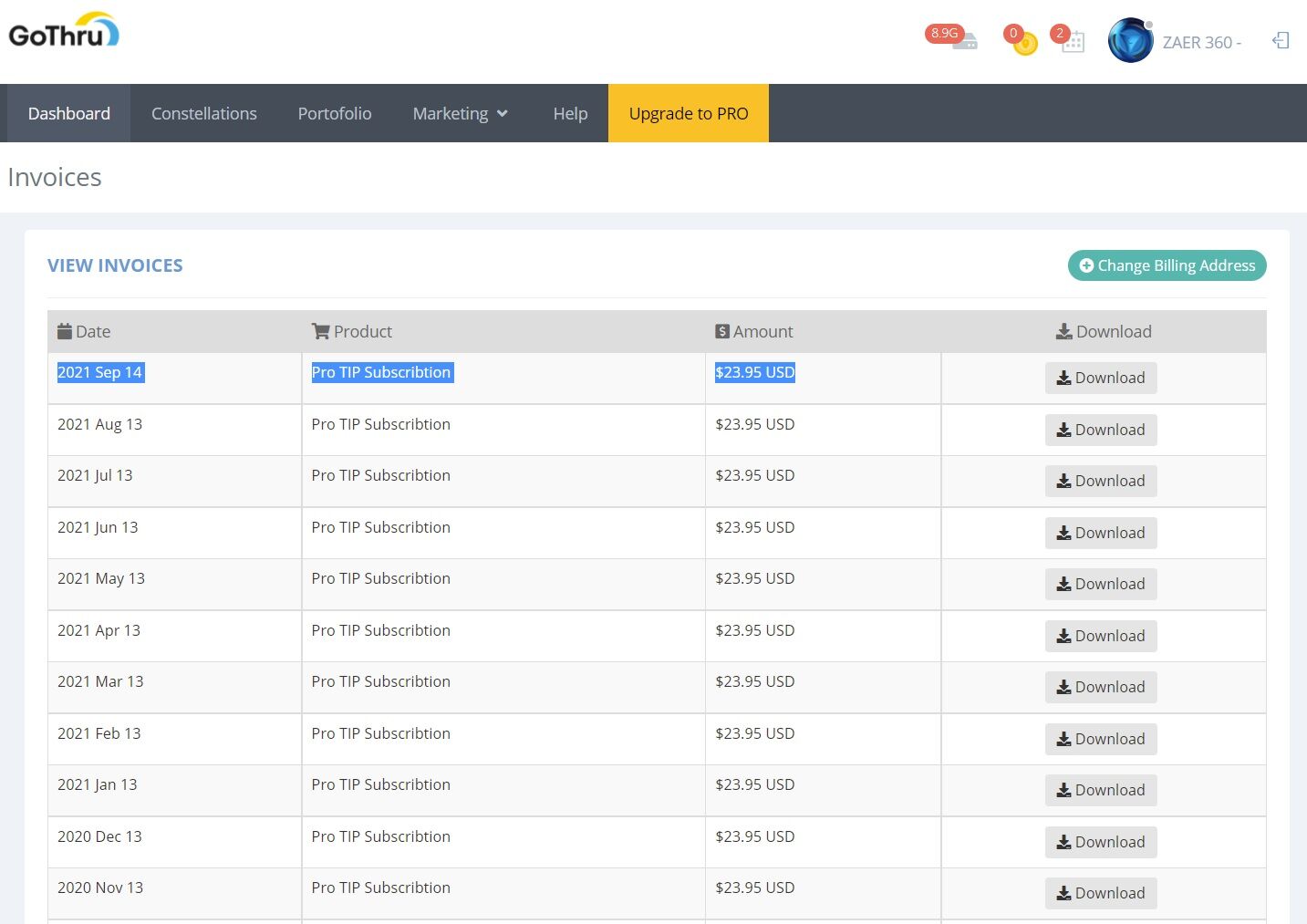Viewport: 1307px width, 924px height.
Task: Click Change Billing Address button
Action: [x=1167, y=265]
